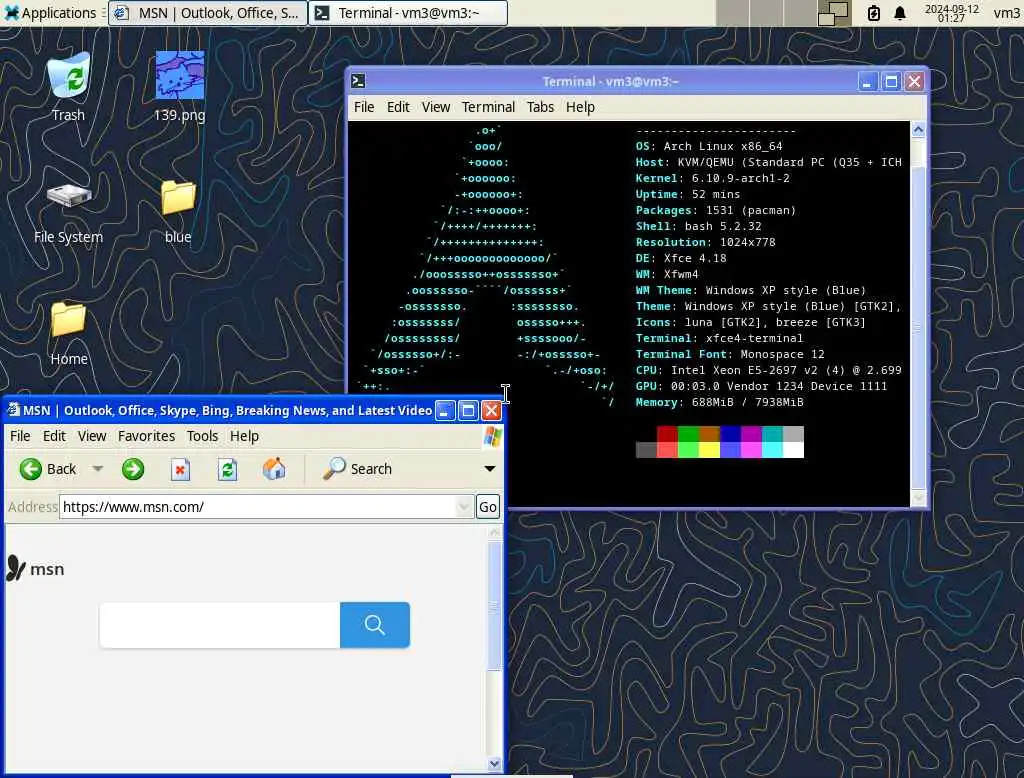This screenshot has height=778, width=1024.
Task: Select the blue folder on desktop
Action: pos(178,212)
